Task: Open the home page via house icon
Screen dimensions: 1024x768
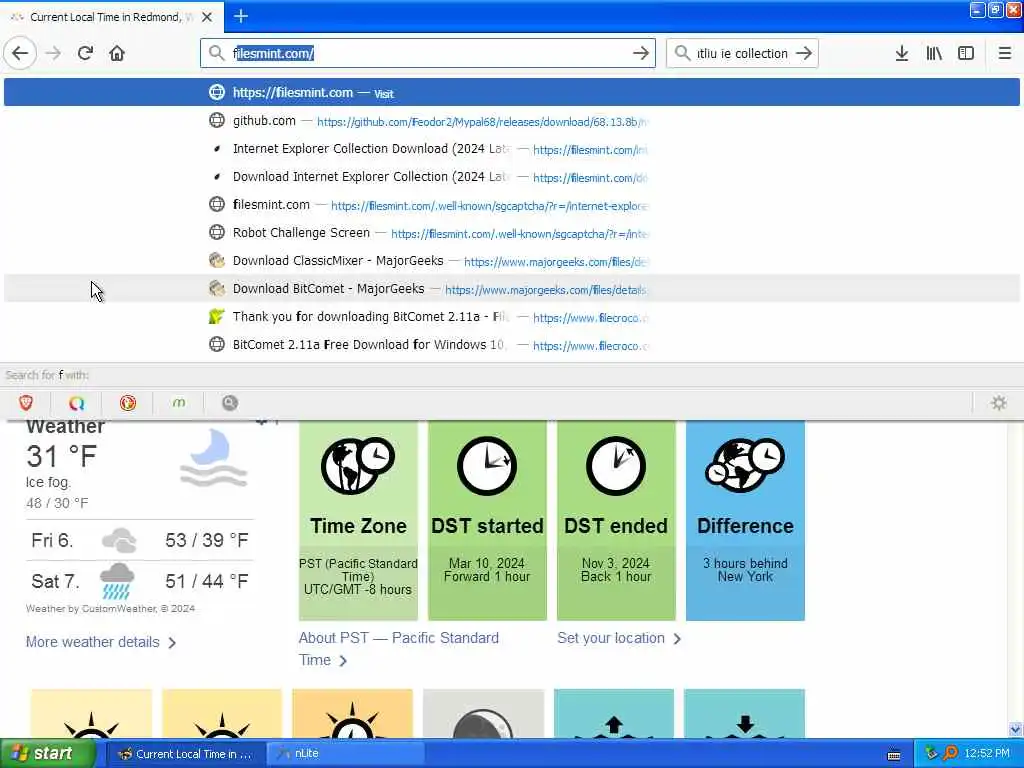Action: tap(117, 53)
